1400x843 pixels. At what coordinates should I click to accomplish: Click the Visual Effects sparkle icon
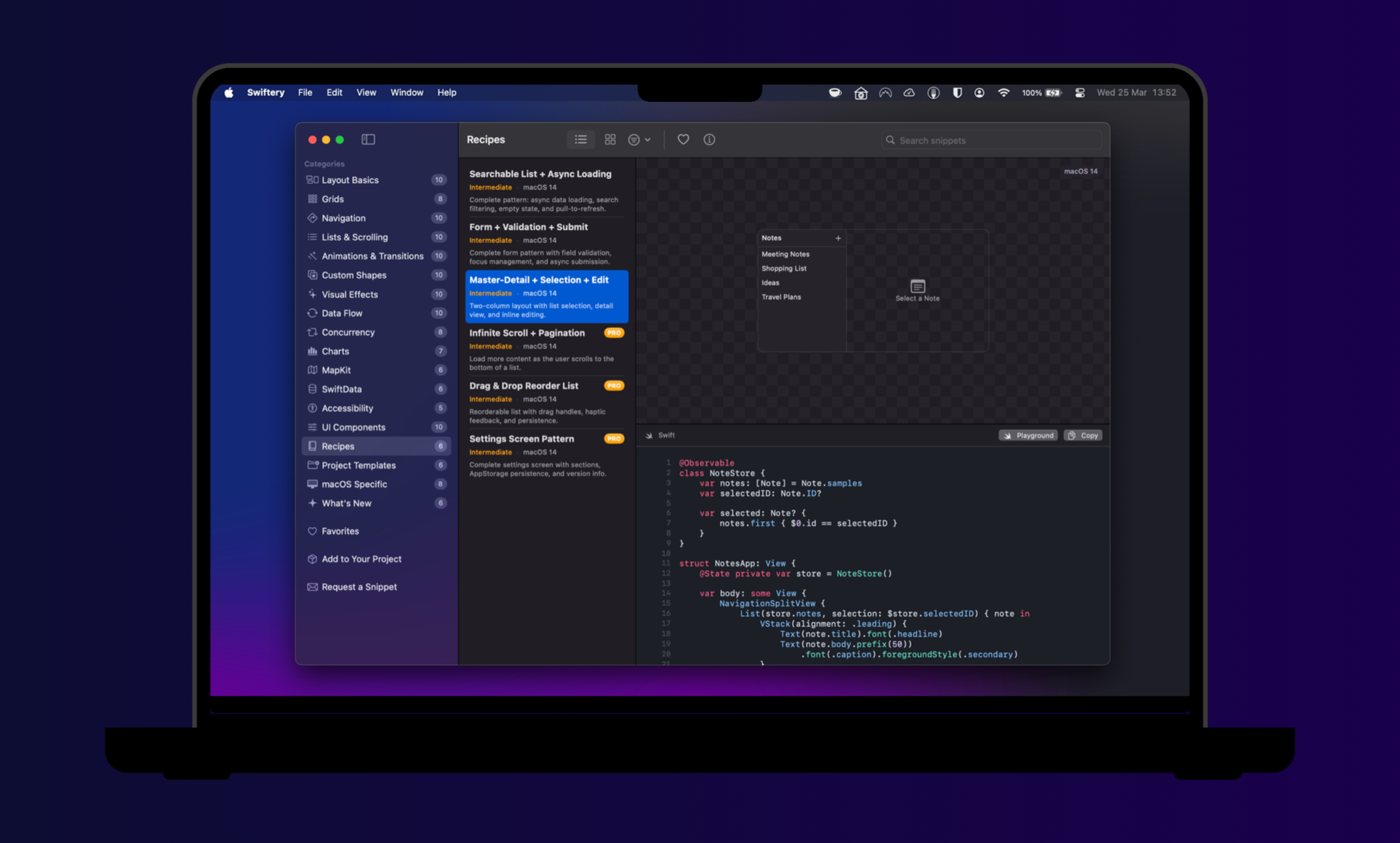[312, 294]
